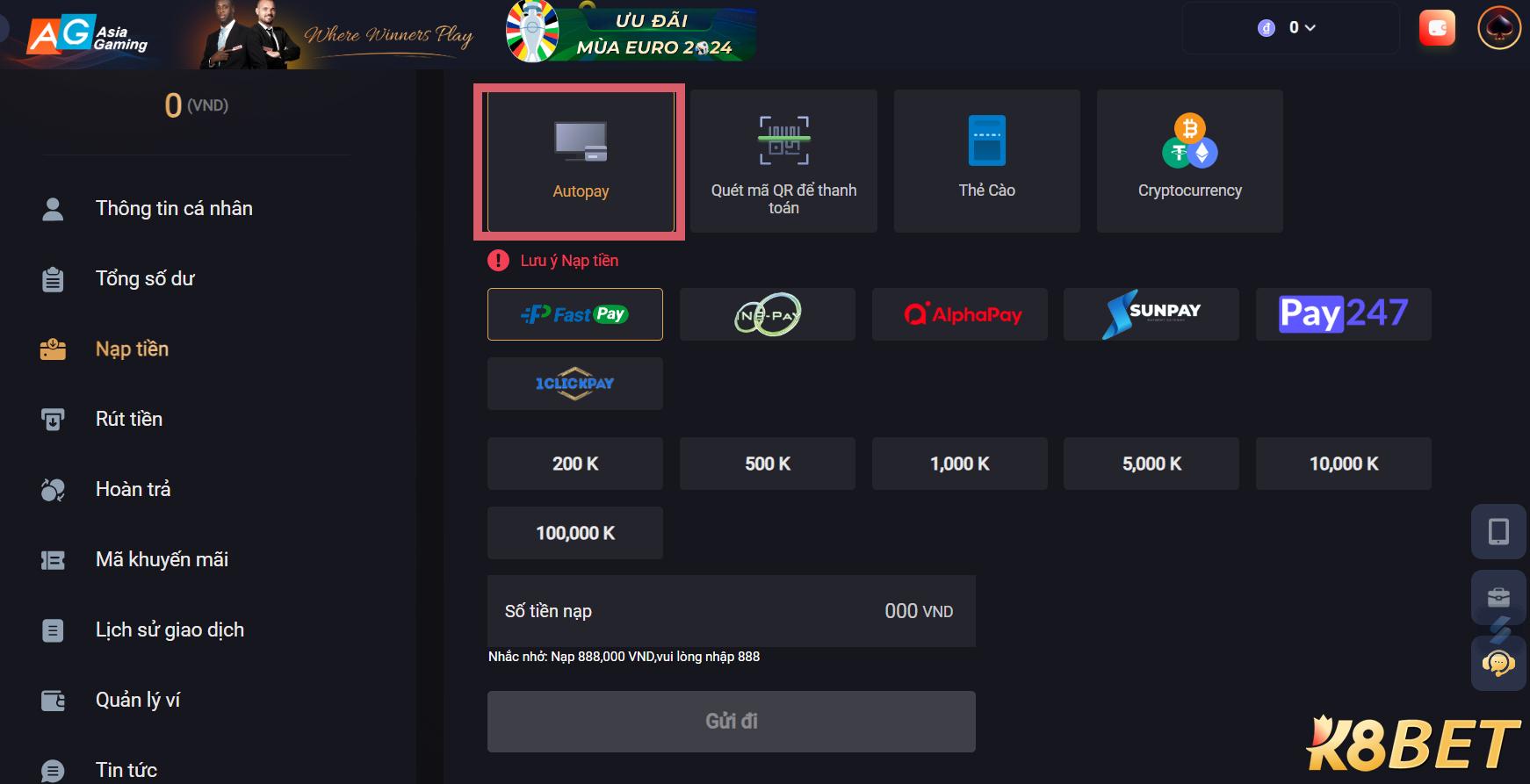
Task: Open Tin tức in the sidebar
Action: click(x=126, y=771)
